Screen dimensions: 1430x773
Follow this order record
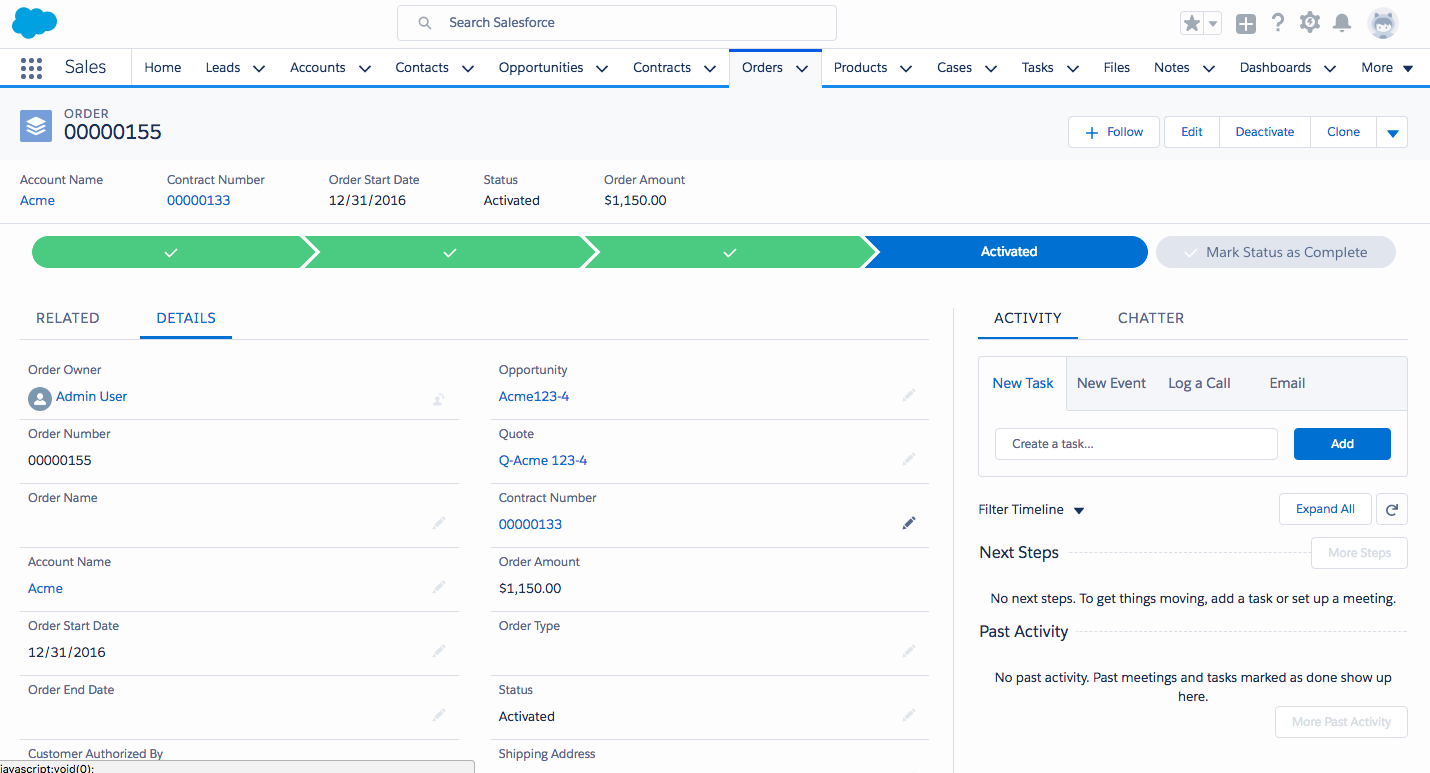[1114, 132]
